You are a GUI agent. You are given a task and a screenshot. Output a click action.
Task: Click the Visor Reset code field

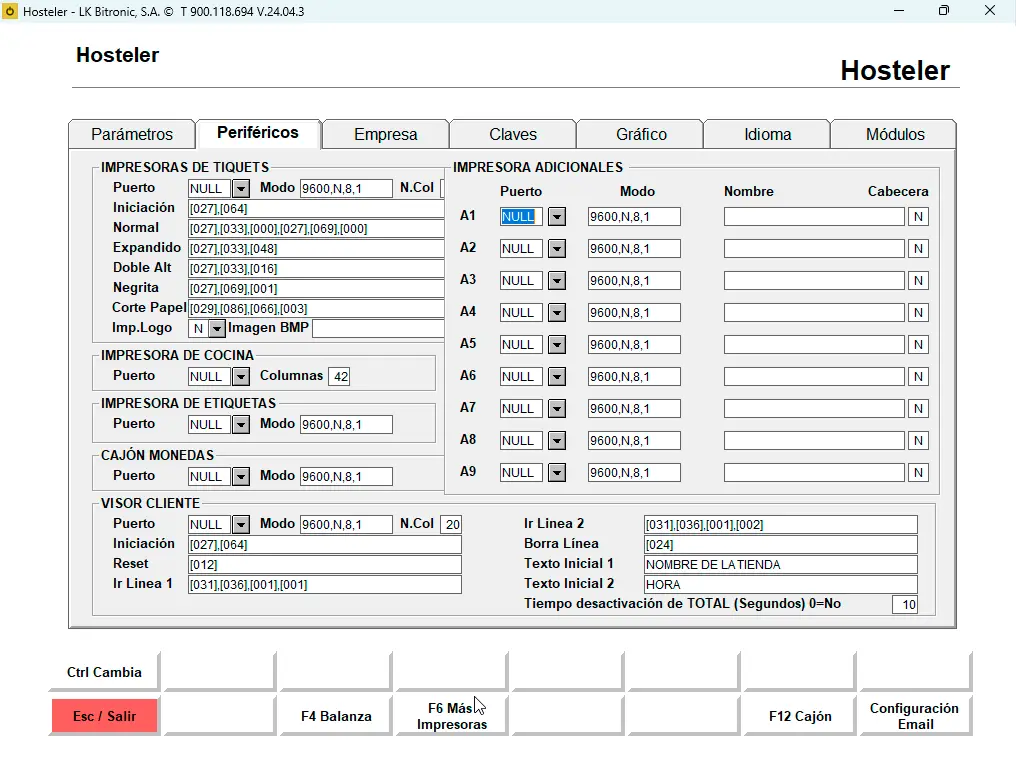pyautogui.click(x=325, y=565)
